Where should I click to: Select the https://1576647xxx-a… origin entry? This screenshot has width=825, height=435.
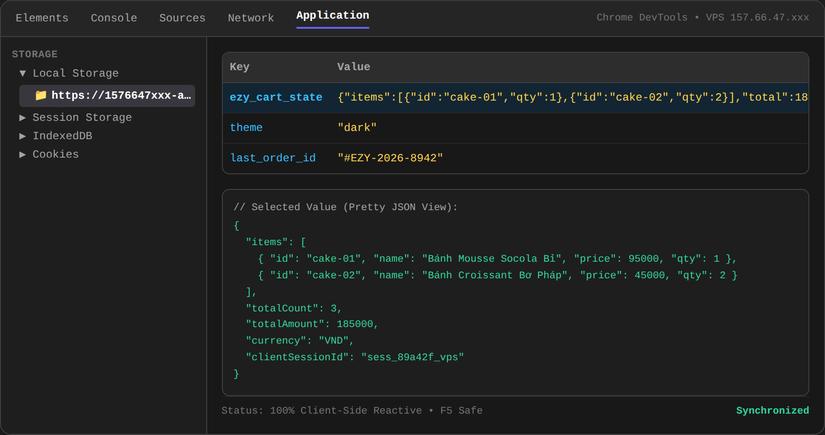(x=107, y=96)
